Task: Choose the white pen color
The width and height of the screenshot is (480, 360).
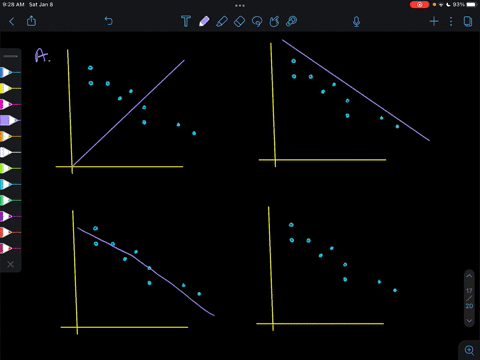Action: [10, 152]
